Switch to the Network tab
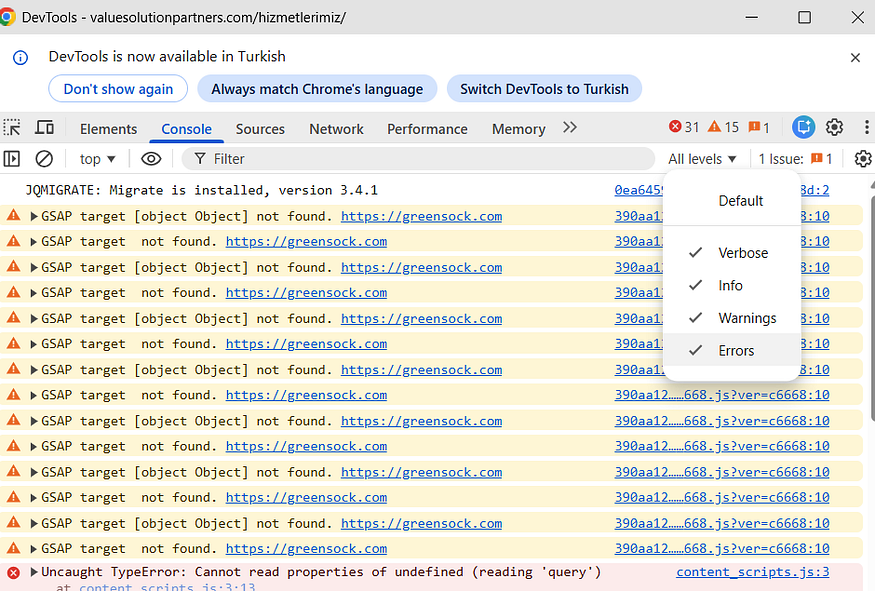The width and height of the screenshot is (875, 591). point(336,129)
